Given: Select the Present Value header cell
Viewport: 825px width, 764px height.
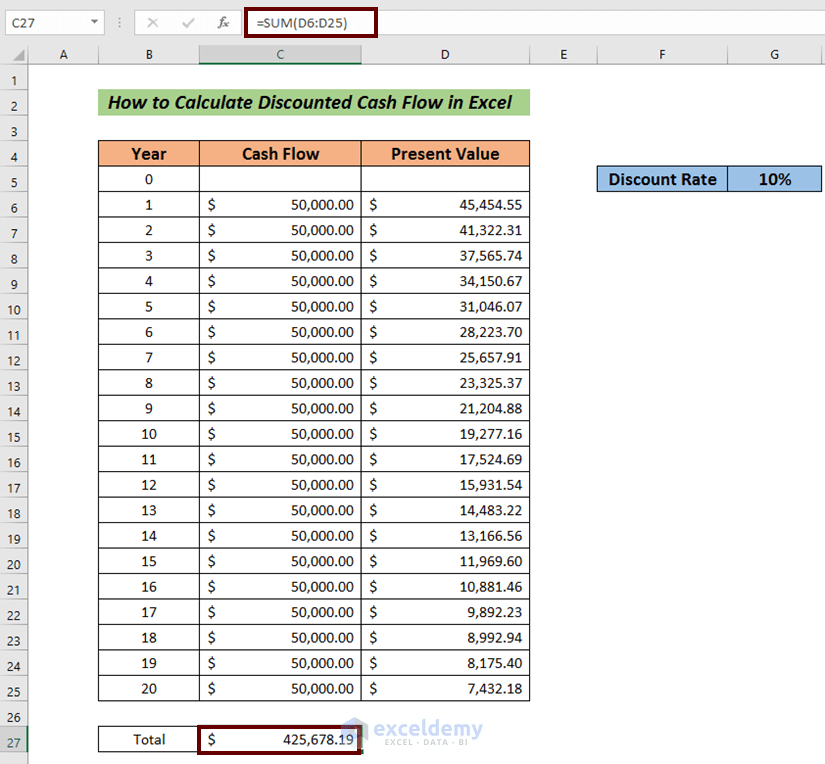Looking at the screenshot, I should point(445,153).
